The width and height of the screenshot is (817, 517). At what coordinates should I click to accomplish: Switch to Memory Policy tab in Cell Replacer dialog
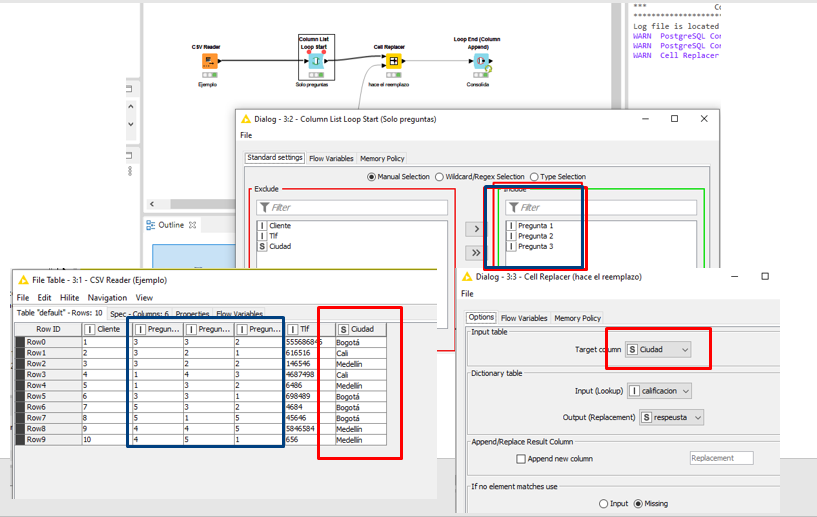[x=577, y=318]
